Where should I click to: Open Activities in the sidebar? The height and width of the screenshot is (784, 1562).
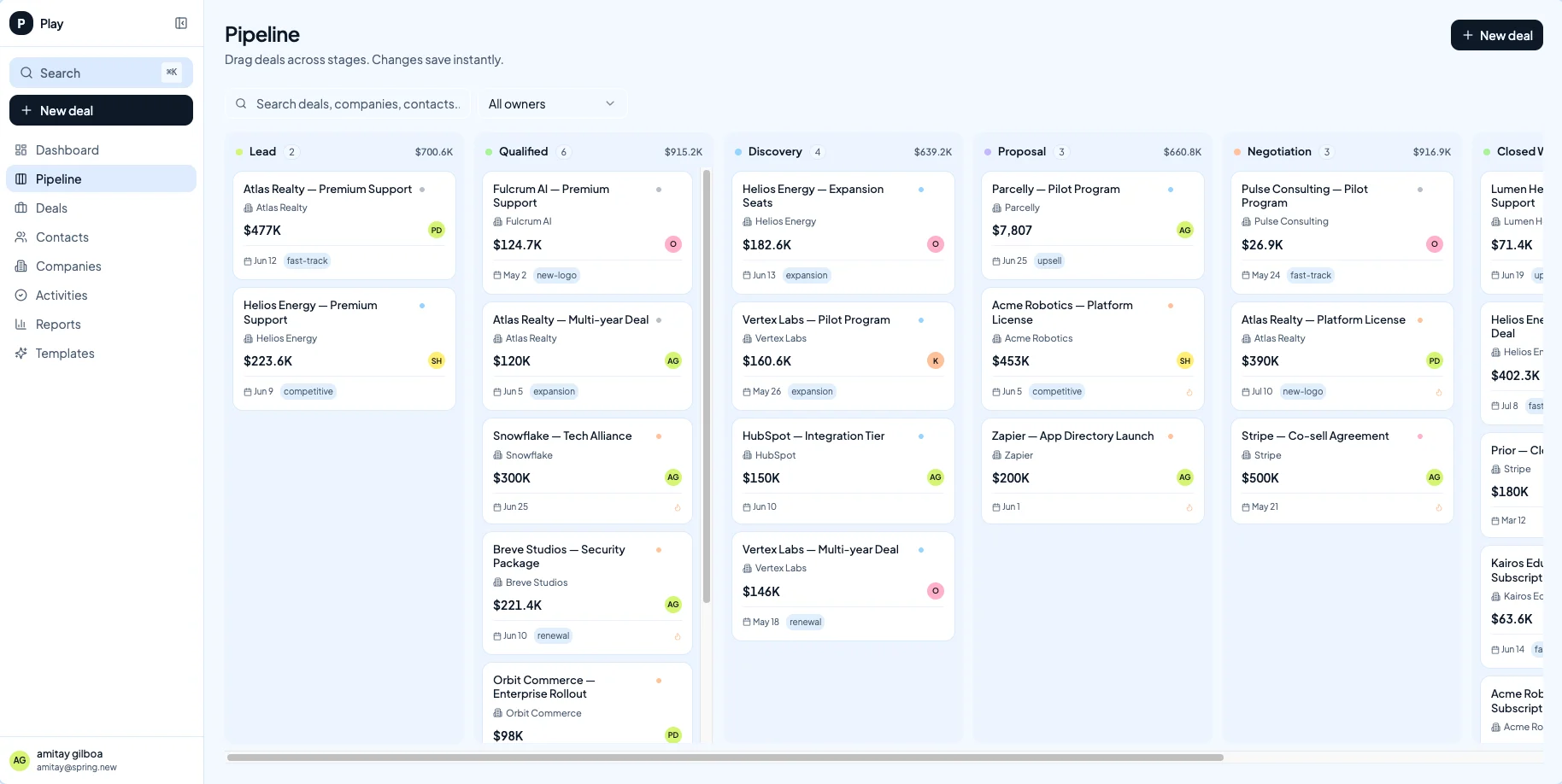[x=101, y=295]
